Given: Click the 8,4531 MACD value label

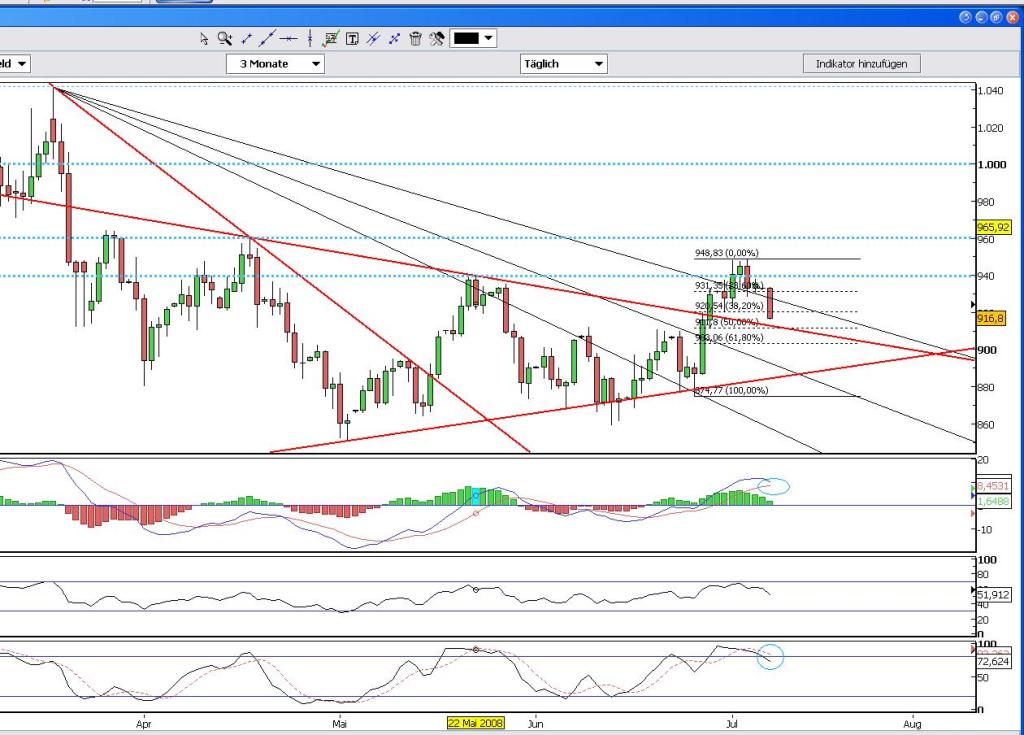Looking at the screenshot, I should 993,486.
